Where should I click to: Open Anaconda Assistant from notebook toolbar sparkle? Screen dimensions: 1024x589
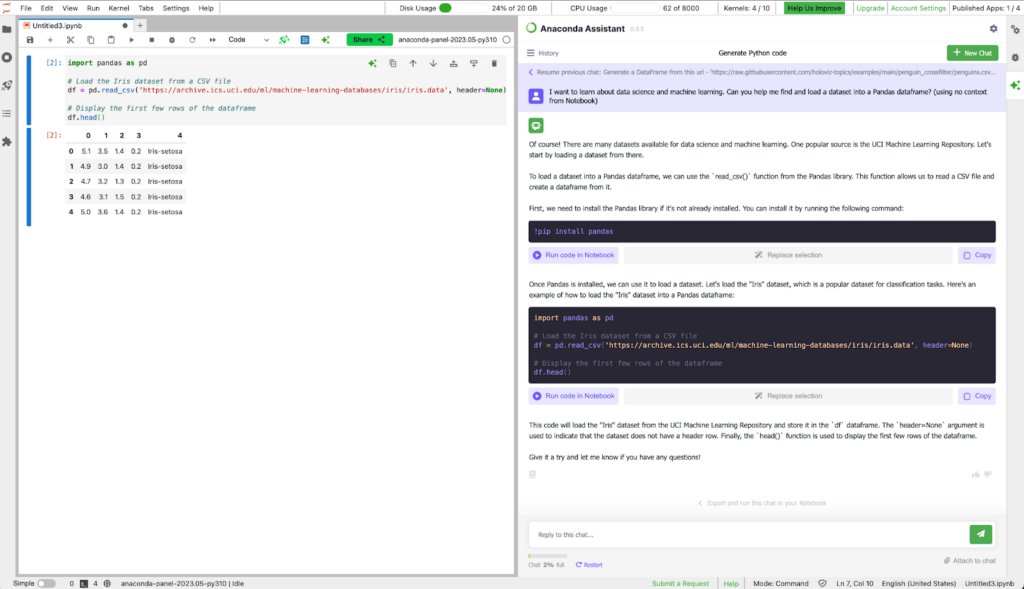pyautogui.click(x=325, y=40)
